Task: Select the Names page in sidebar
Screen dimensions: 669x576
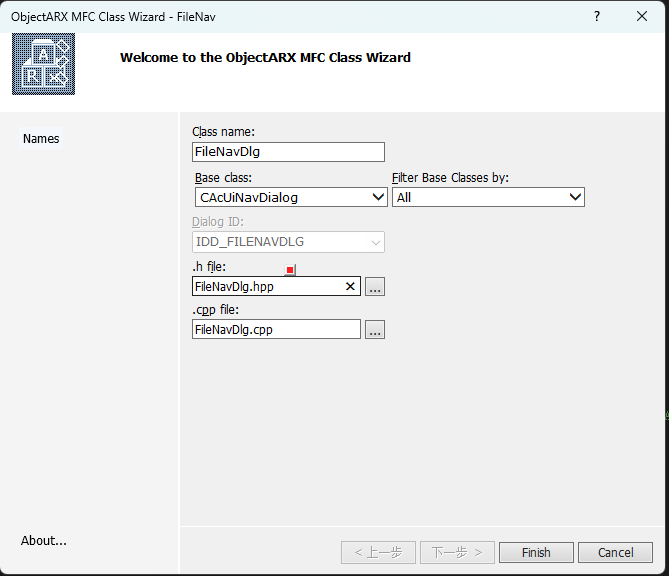Action: pyautogui.click(x=41, y=139)
